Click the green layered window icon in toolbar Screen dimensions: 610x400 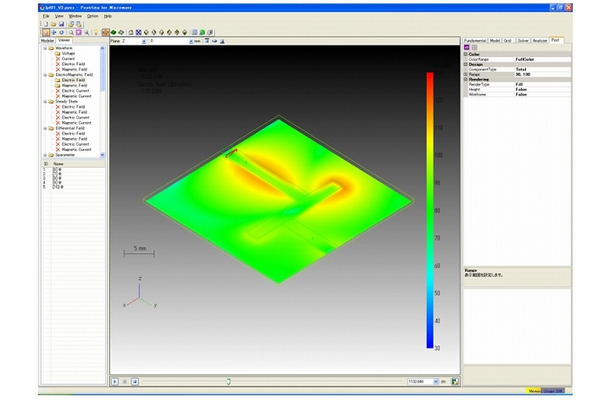(202, 33)
